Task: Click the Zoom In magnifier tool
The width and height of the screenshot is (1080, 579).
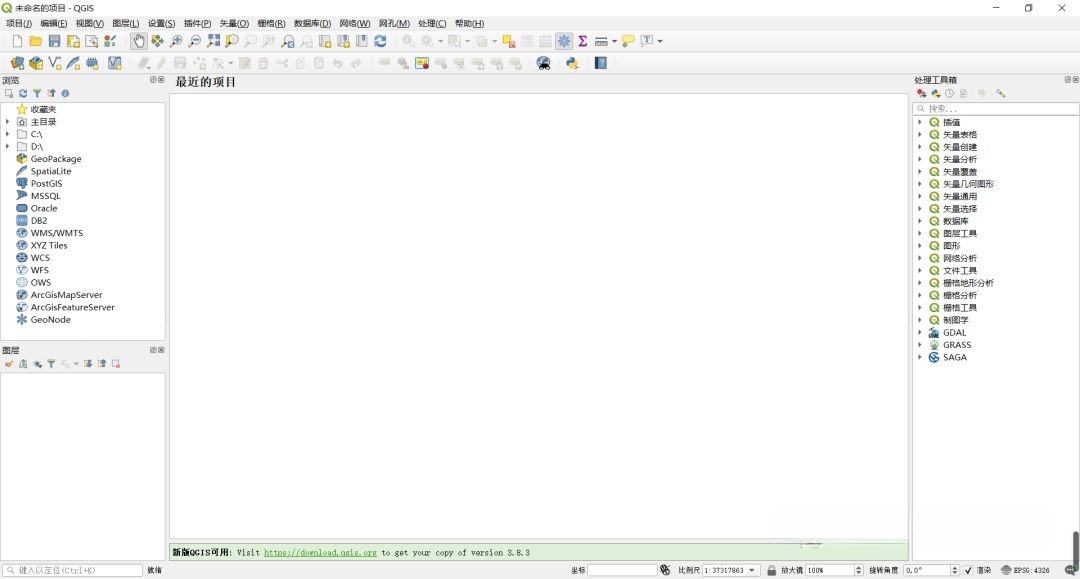Action: tap(176, 41)
